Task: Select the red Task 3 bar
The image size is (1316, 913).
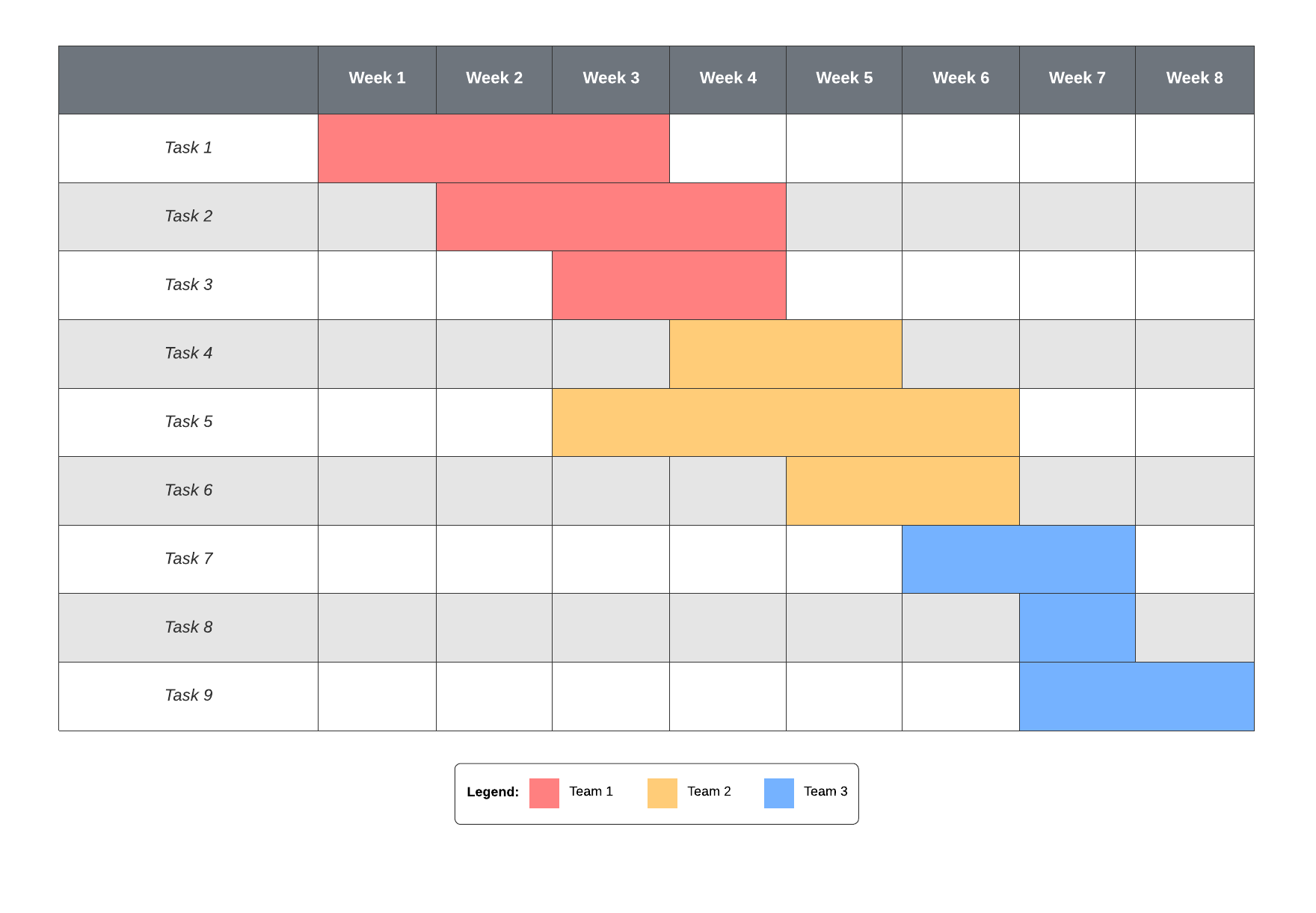Action: [x=669, y=285]
